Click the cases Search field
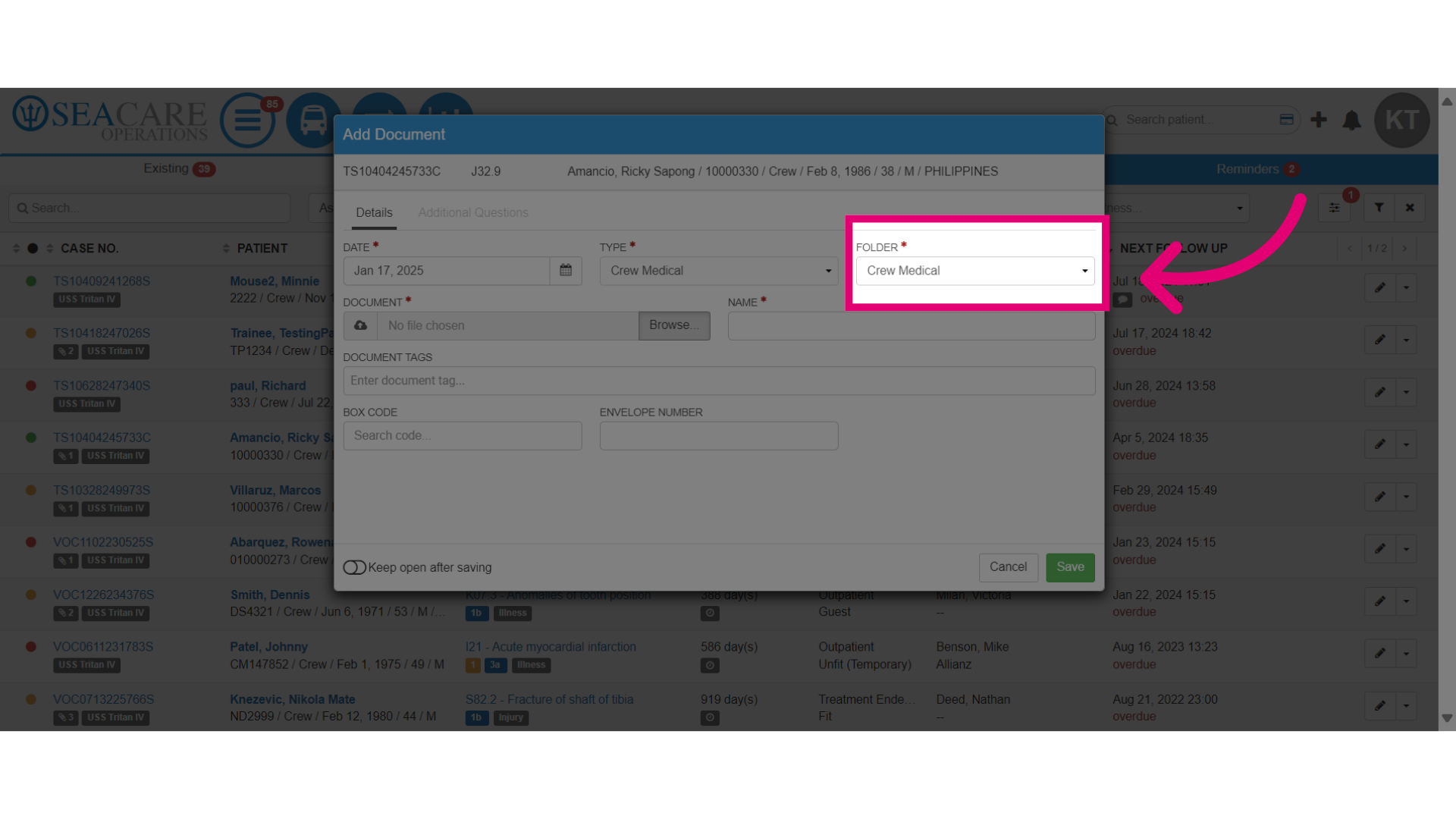Screen dimensions: 1456x819 [149, 208]
